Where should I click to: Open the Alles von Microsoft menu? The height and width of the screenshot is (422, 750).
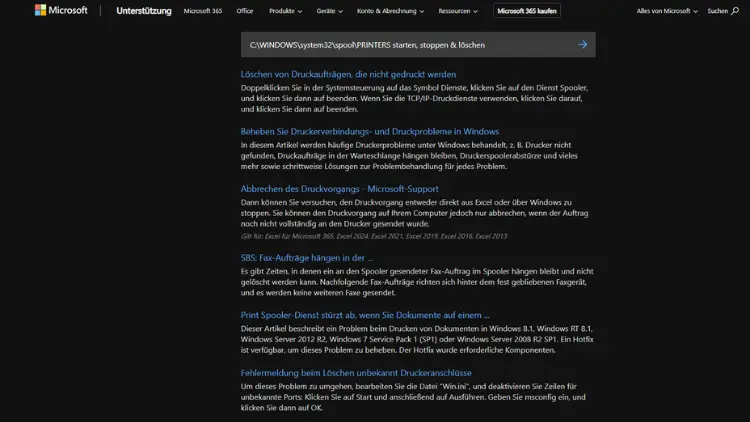[668, 11]
